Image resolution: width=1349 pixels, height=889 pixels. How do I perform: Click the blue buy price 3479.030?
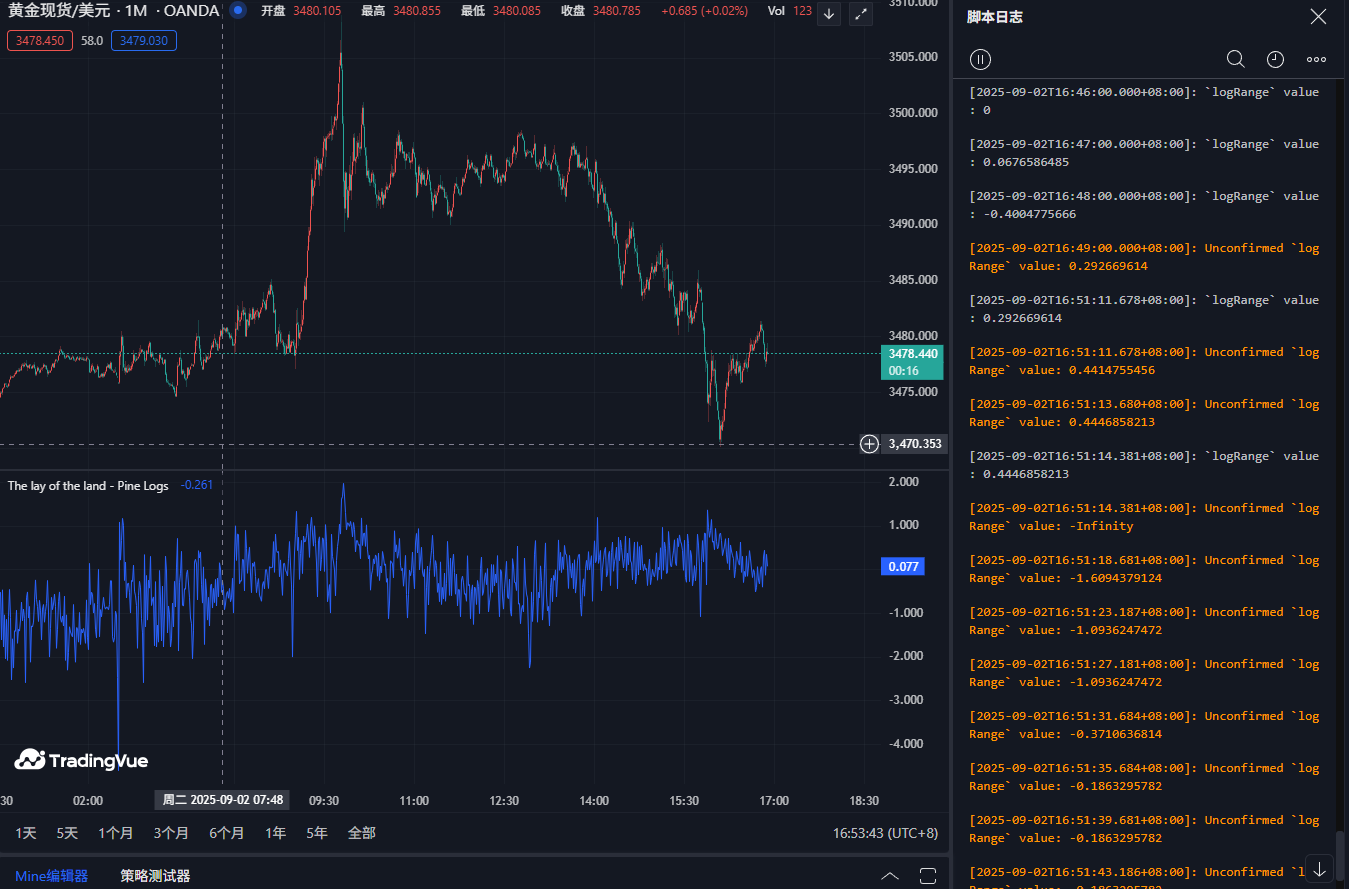tap(144, 41)
